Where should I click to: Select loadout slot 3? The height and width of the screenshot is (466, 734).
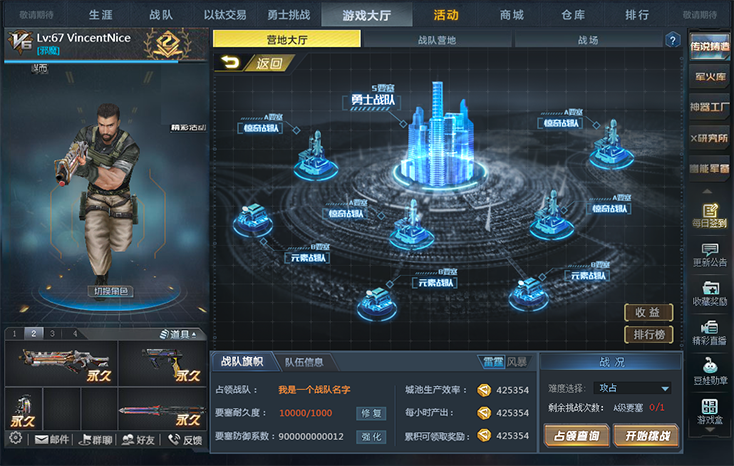[x=52, y=333]
